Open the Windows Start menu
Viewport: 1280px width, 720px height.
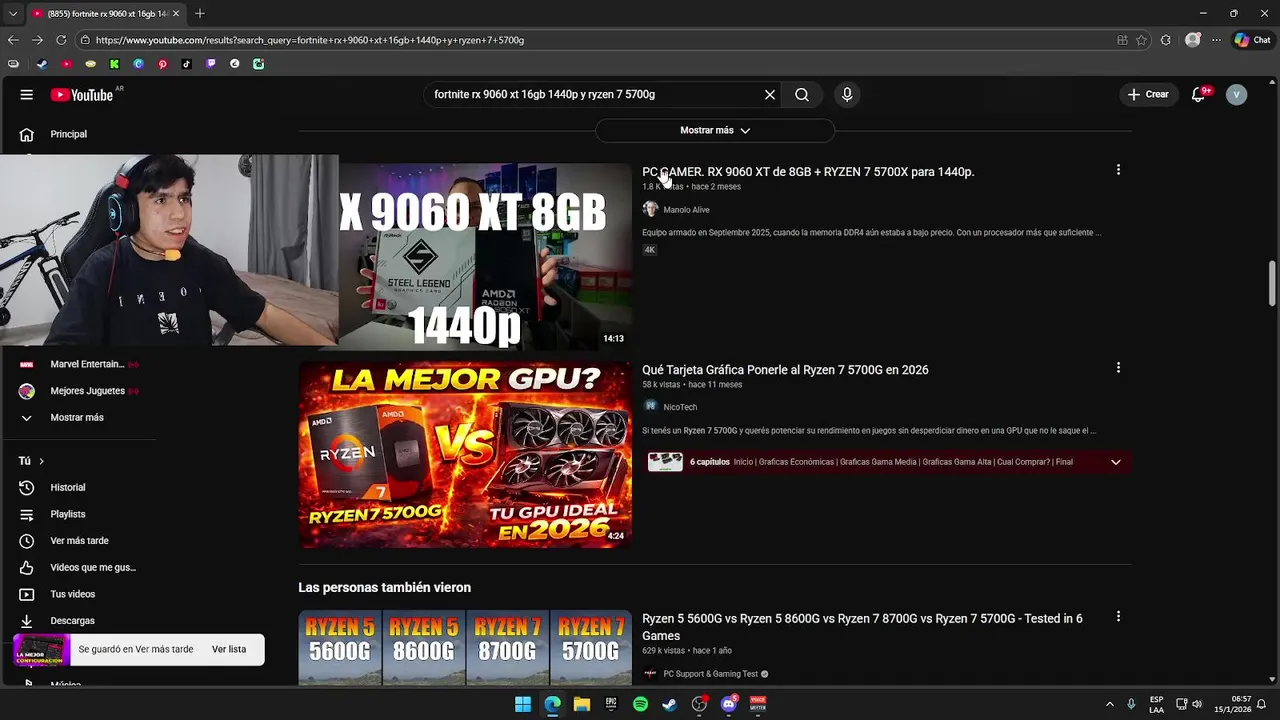(x=523, y=705)
